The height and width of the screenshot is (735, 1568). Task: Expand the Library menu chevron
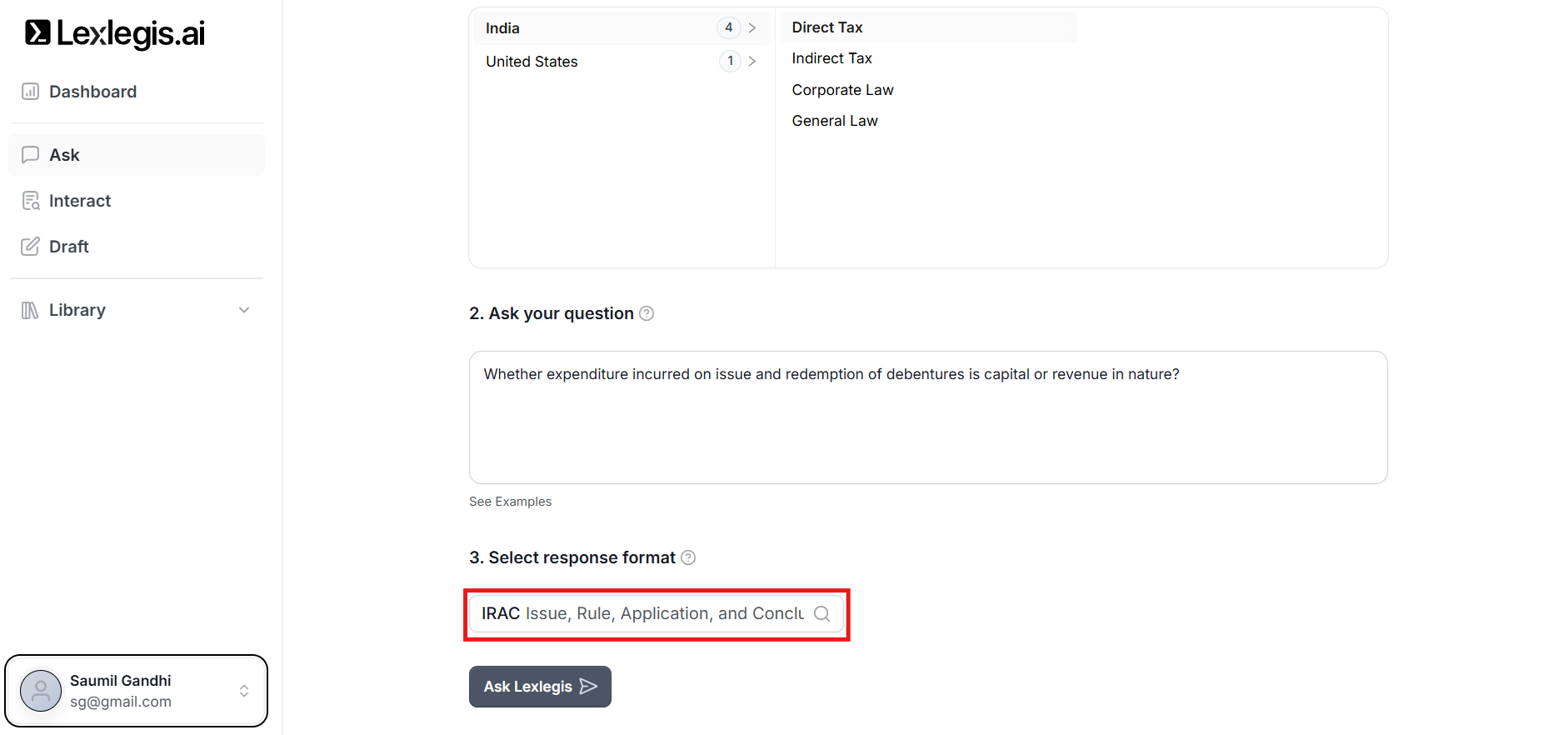tap(244, 310)
